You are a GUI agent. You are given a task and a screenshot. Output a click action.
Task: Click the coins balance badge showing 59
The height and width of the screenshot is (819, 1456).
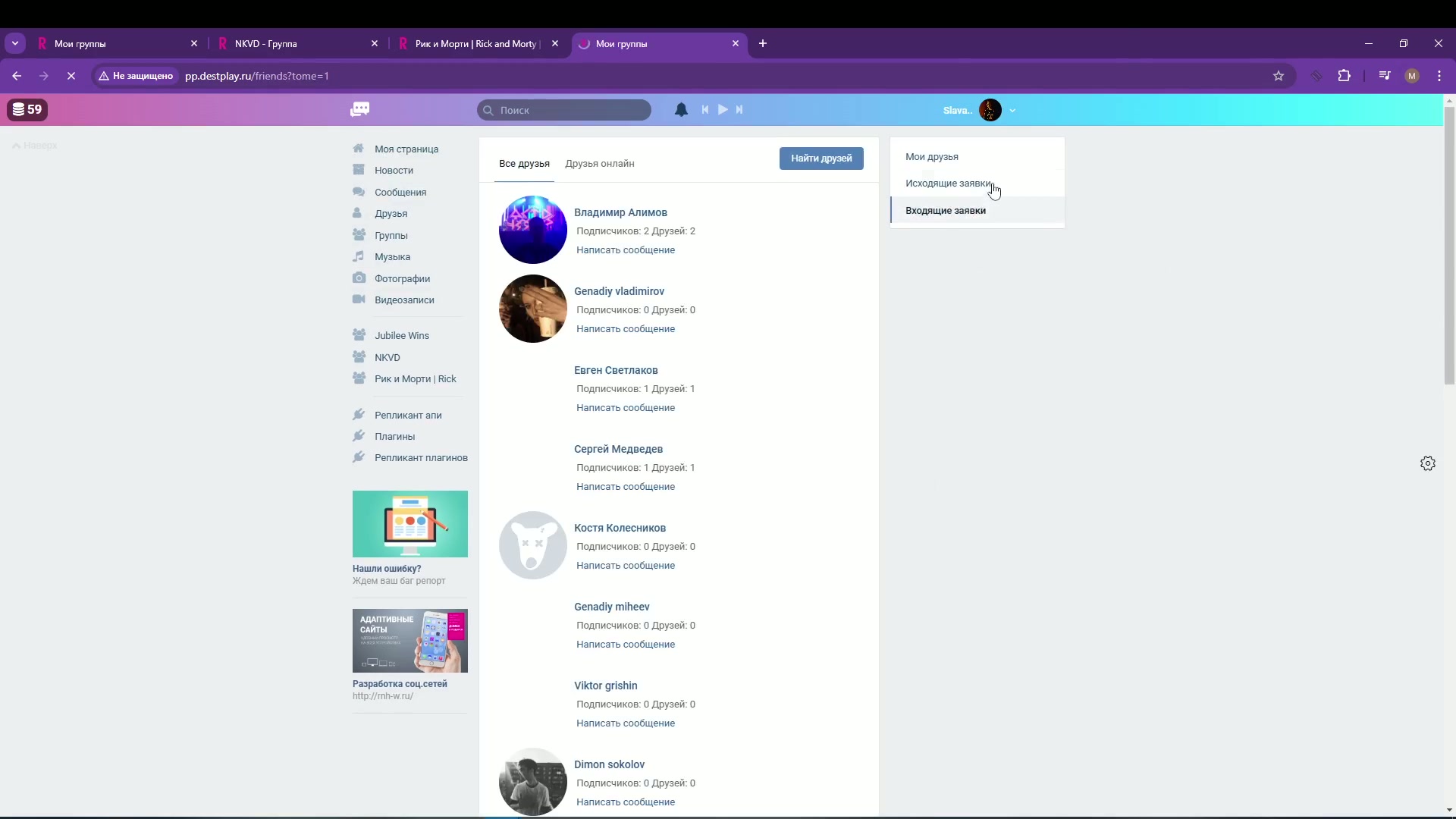(27, 109)
